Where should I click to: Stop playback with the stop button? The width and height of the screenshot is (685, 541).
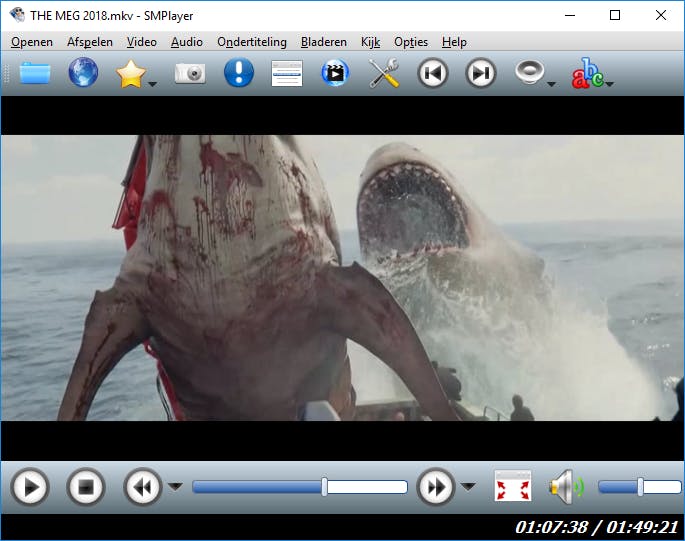tap(86, 487)
